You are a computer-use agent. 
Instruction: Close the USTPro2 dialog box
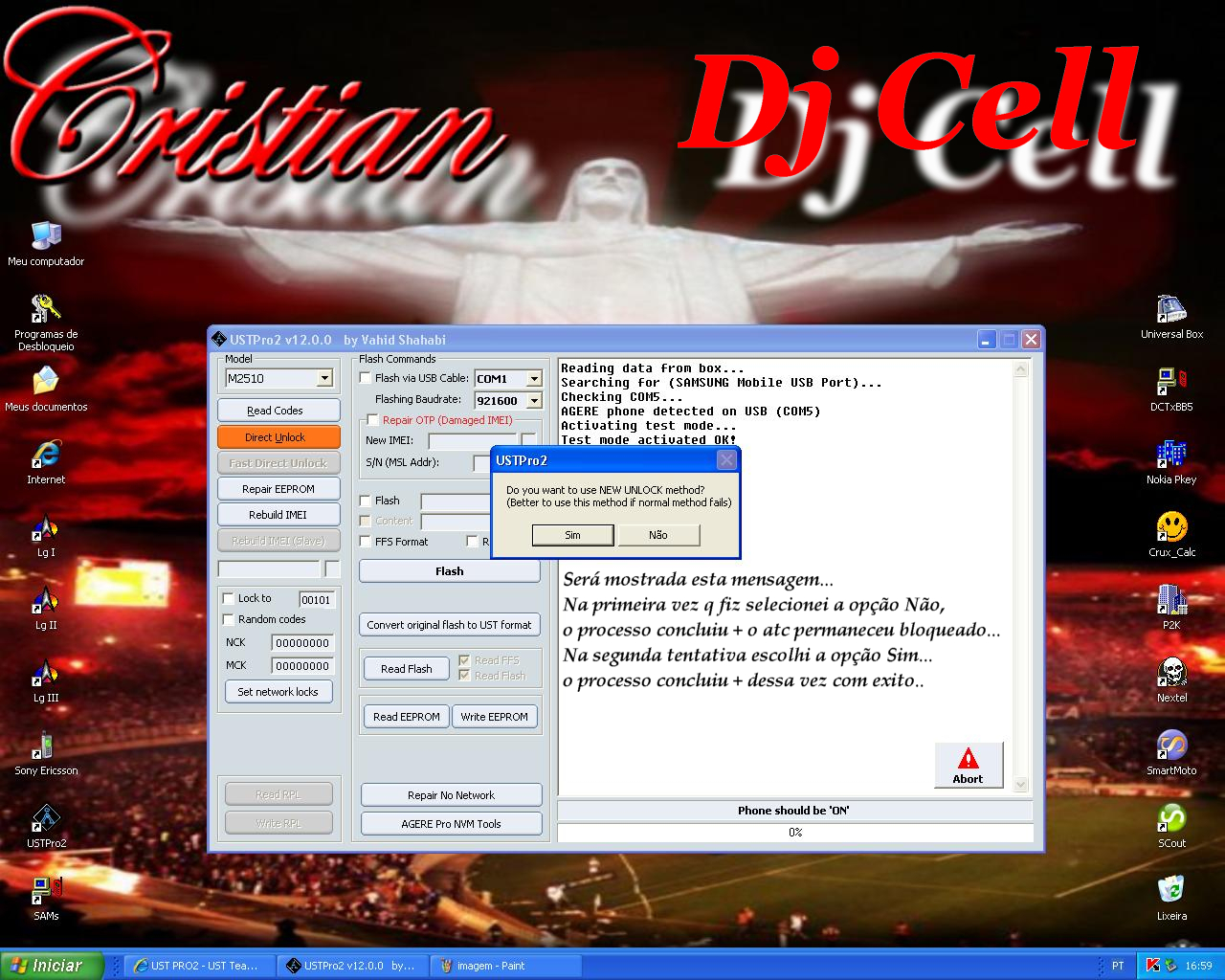pos(727,460)
